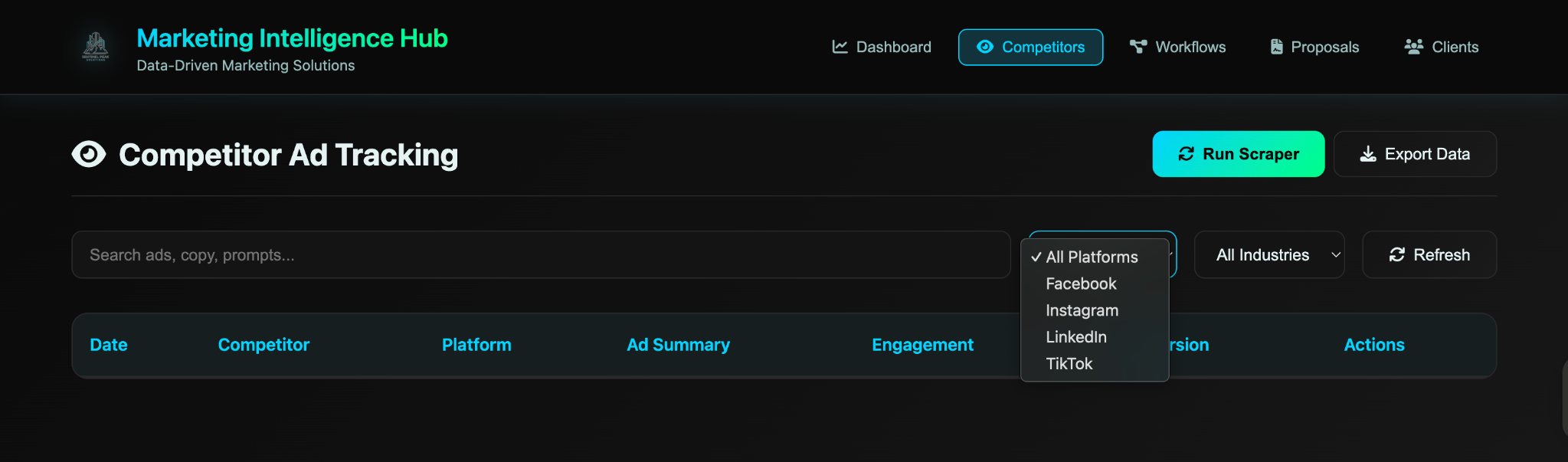The image size is (1568, 462).
Task: Choose Instagram in the platform dropdown
Action: (1082, 310)
